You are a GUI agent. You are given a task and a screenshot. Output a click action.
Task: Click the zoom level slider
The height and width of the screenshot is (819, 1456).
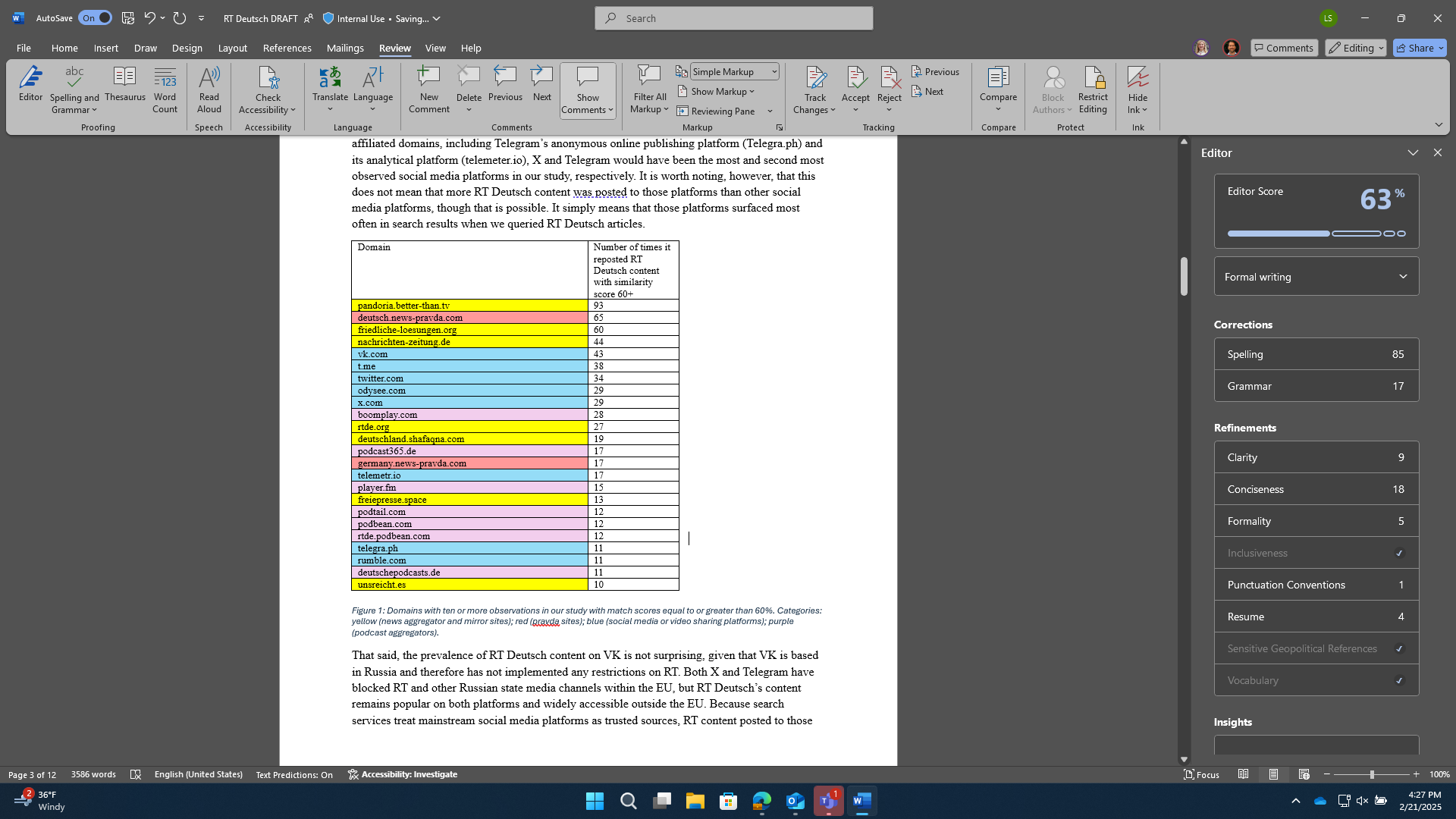(1371, 774)
